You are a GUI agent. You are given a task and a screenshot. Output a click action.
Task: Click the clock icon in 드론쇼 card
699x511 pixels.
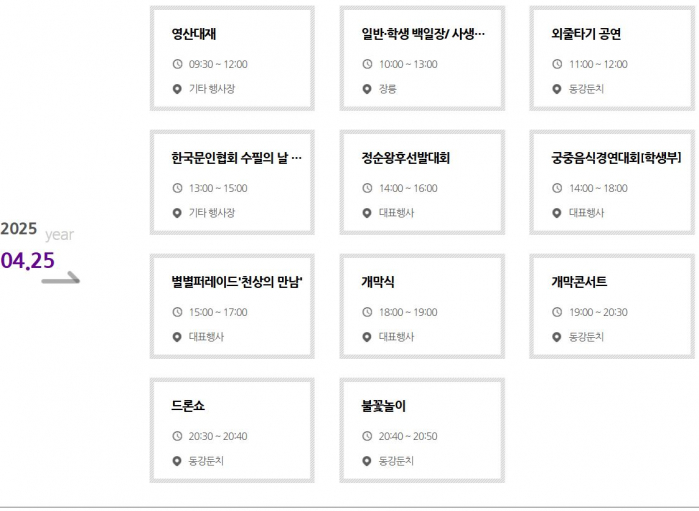point(177,436)
